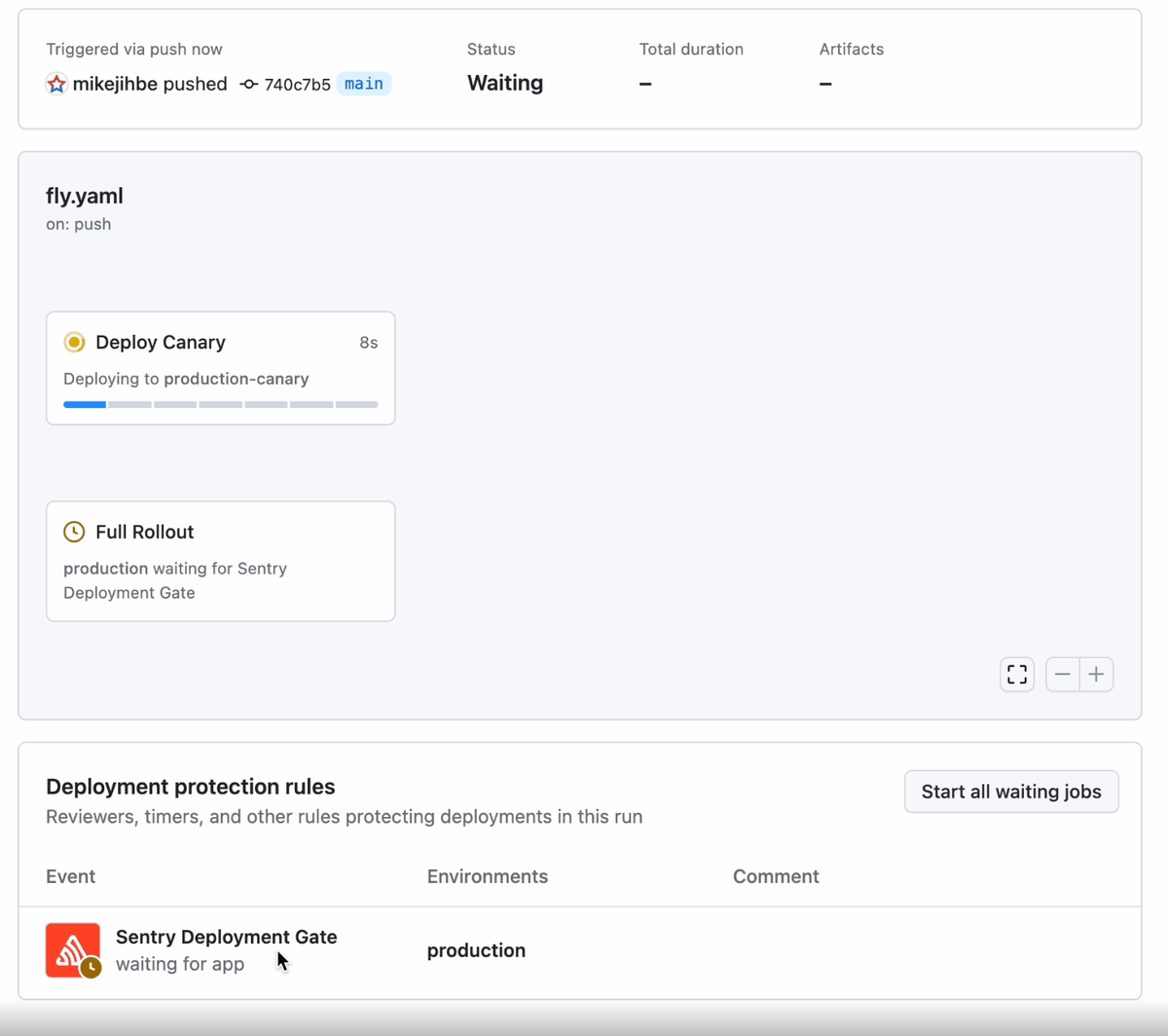The width and height of the screenshot is (1168, 1036).
Task: Open the Deploy Canary job card
Action: click(x=220, y=368)
